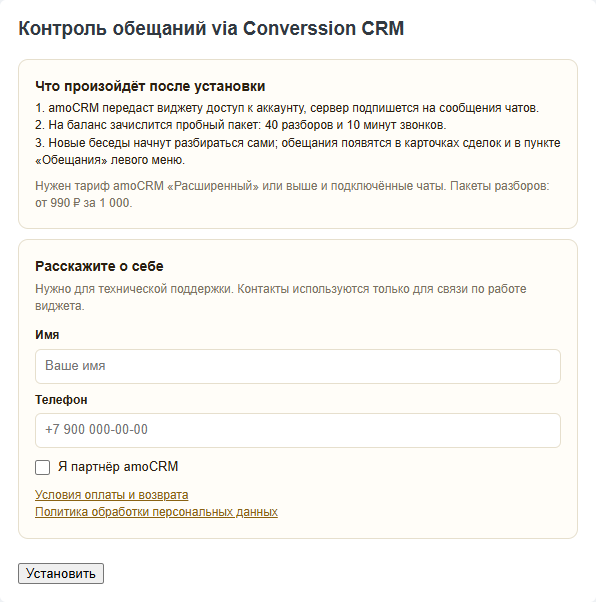Focus the phone field showing +7 900 000-00-00
The height and width of the screenshot is (602, 596).
[x=298, y=430]
